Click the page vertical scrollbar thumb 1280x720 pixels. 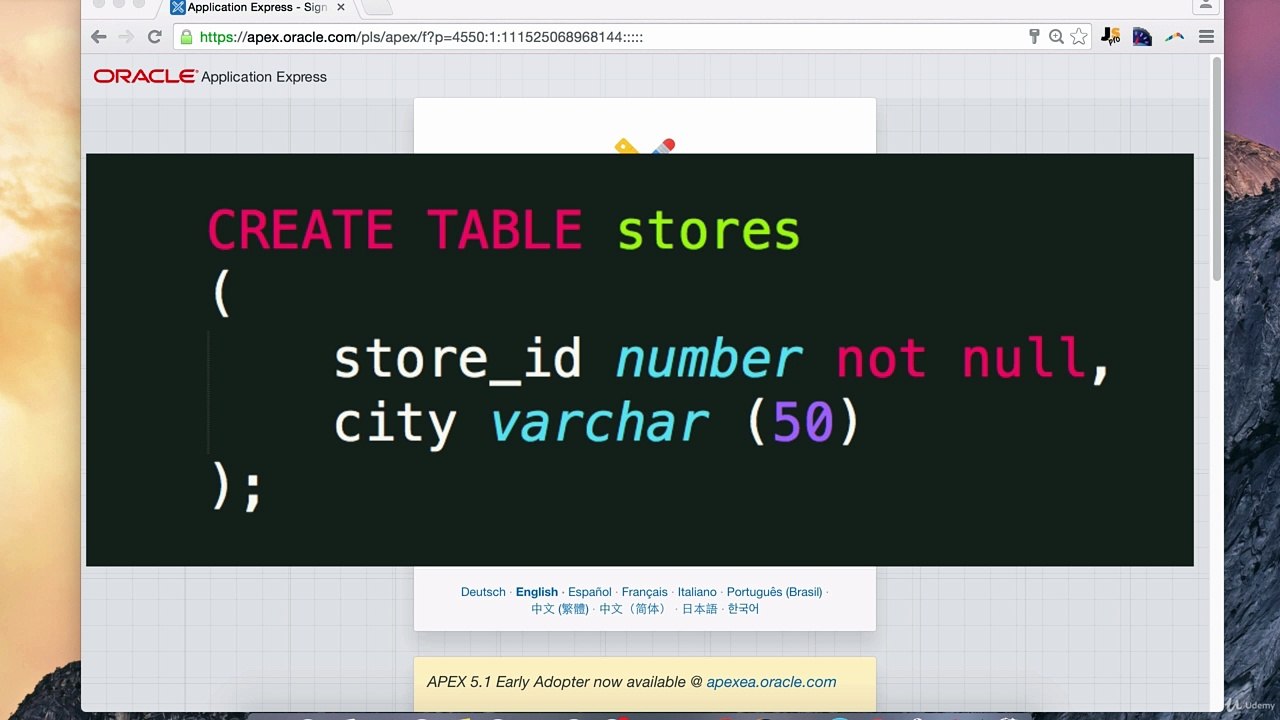pyautogui.click(x=1217, y=168)
